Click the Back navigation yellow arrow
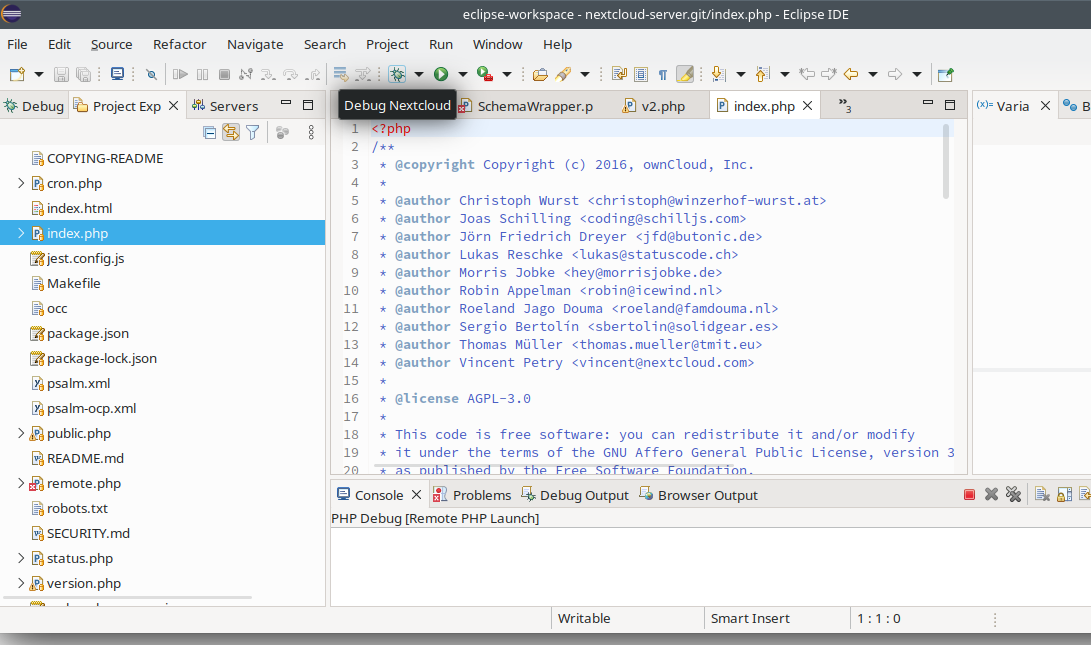This screenshot has height=645, width=1091. [851, 74]
